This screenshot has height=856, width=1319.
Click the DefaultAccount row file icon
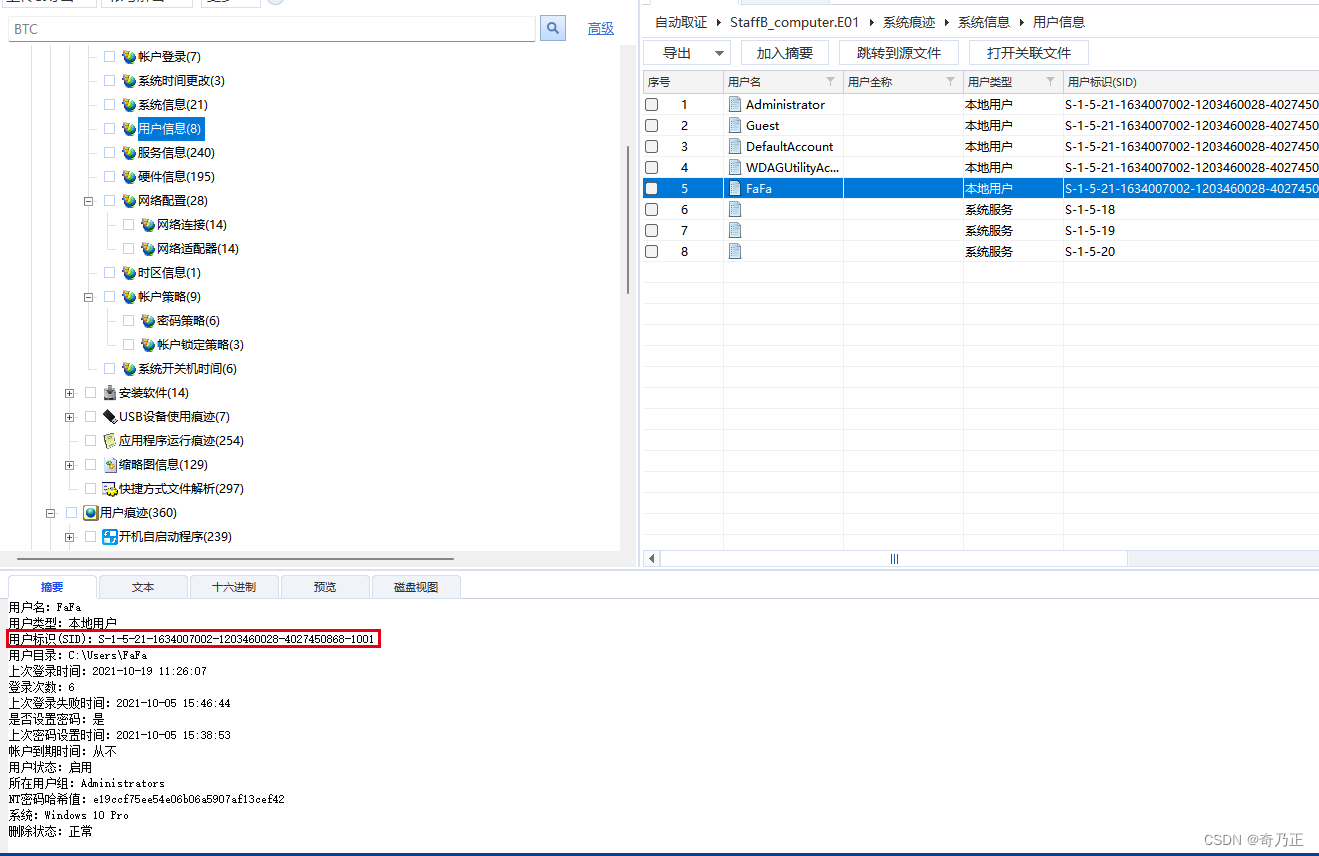pos(735,146)
